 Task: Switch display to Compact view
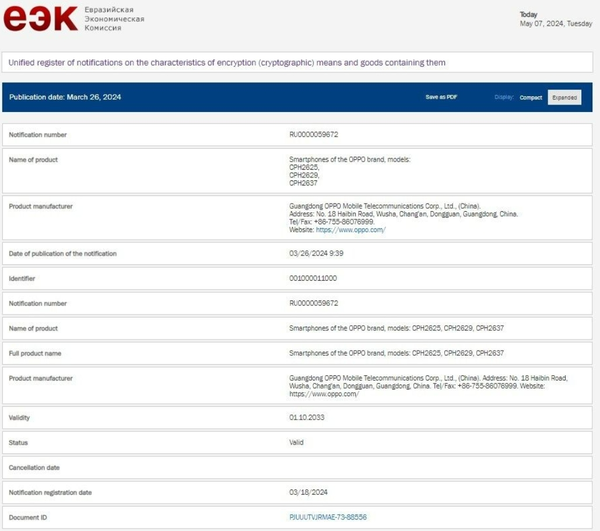531,98
